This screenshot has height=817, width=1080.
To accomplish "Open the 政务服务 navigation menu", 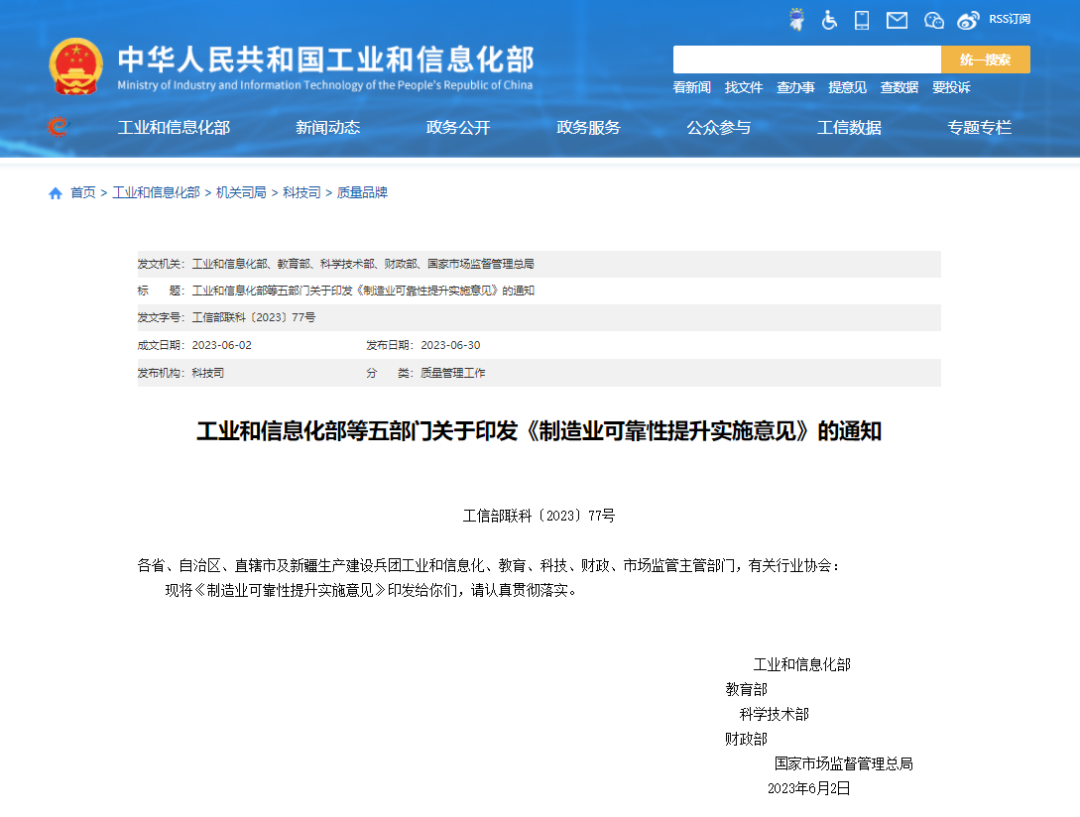I will (588, 127).
